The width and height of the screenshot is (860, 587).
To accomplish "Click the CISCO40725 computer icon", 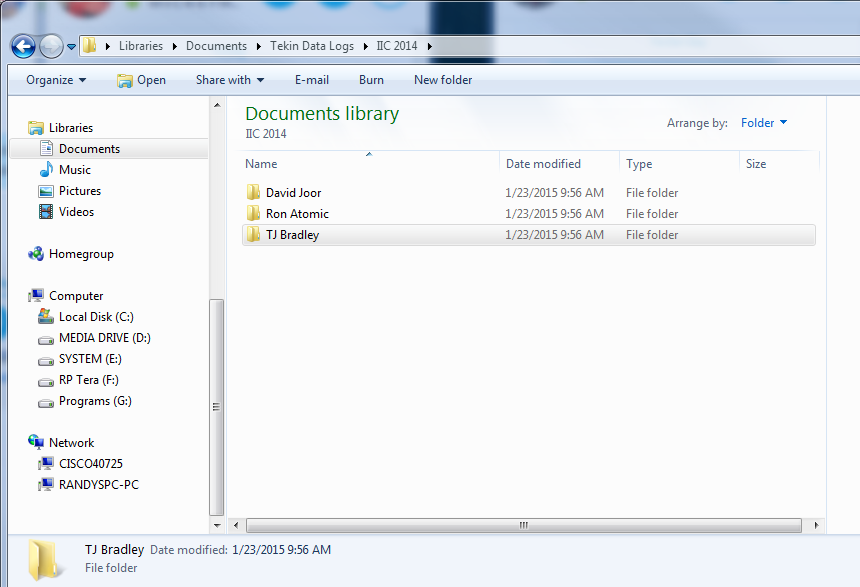I will 46,464.
